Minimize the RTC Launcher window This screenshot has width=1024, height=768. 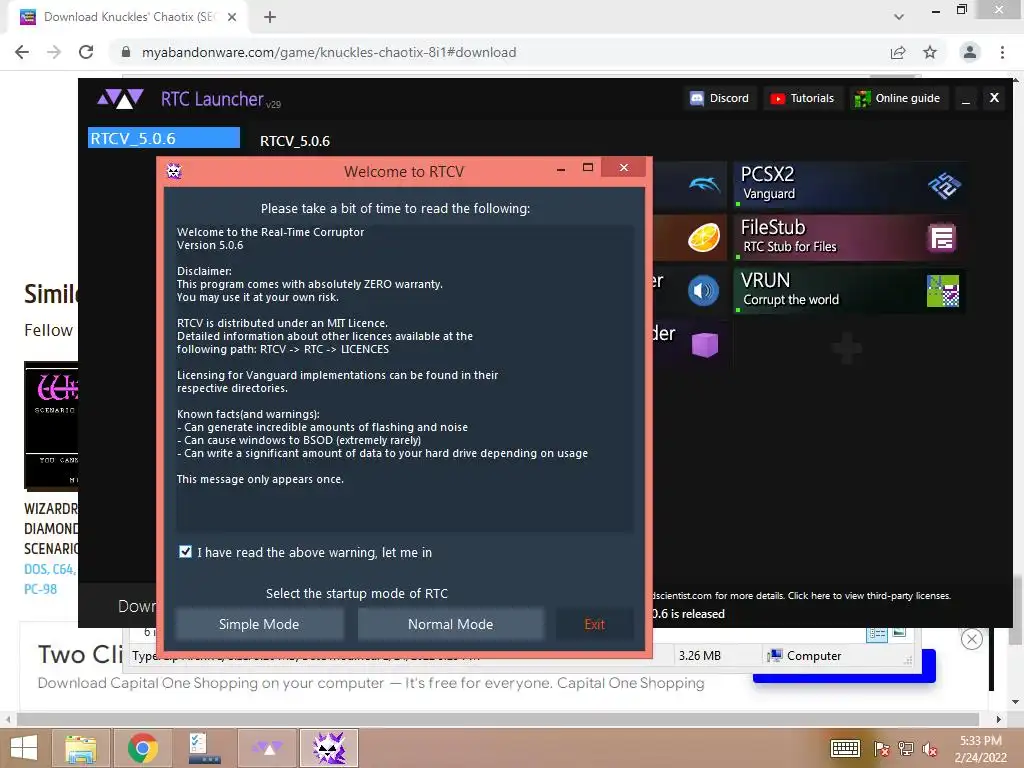pyautogui.click(x=966, y=99)
